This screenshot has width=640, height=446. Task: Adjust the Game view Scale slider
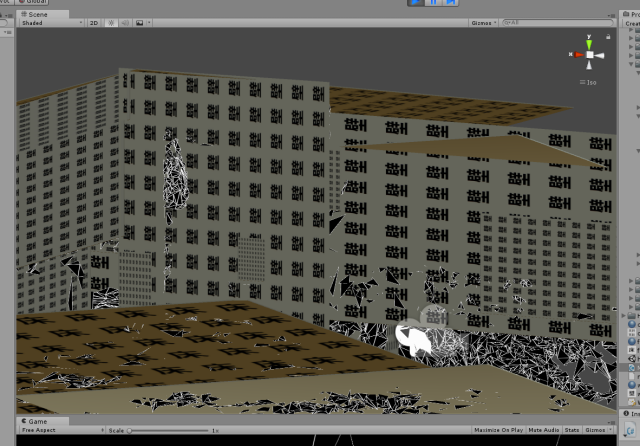pyautogui.click(x=169, y=430)
